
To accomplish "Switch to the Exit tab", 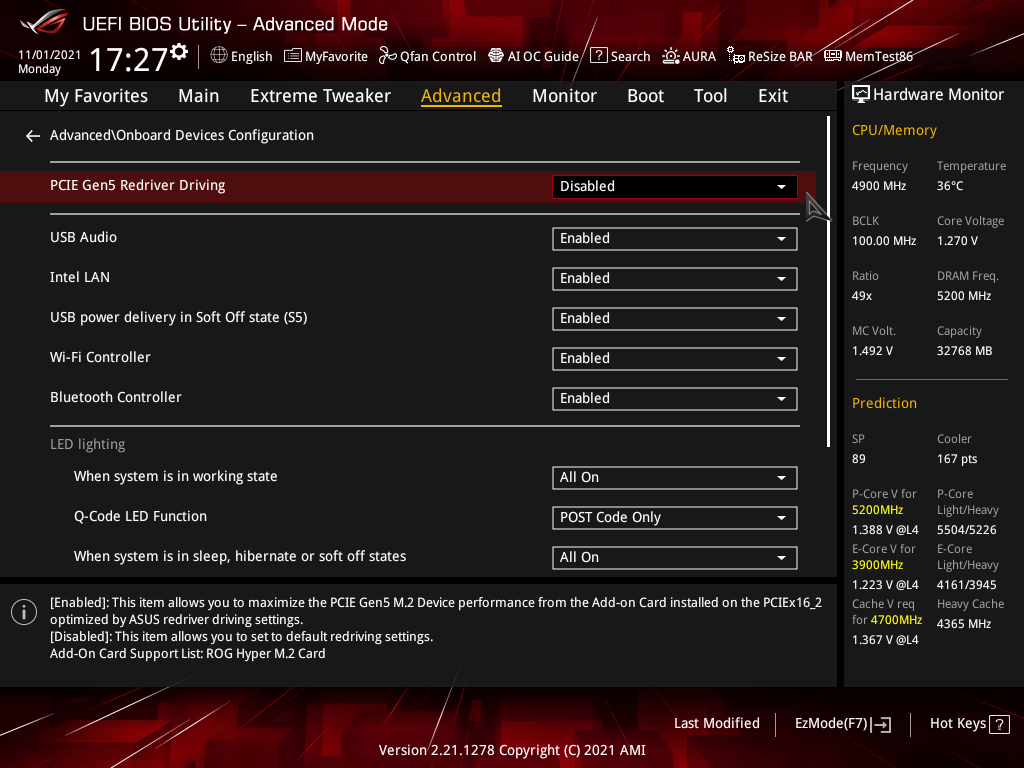I will tap(773, 96).
